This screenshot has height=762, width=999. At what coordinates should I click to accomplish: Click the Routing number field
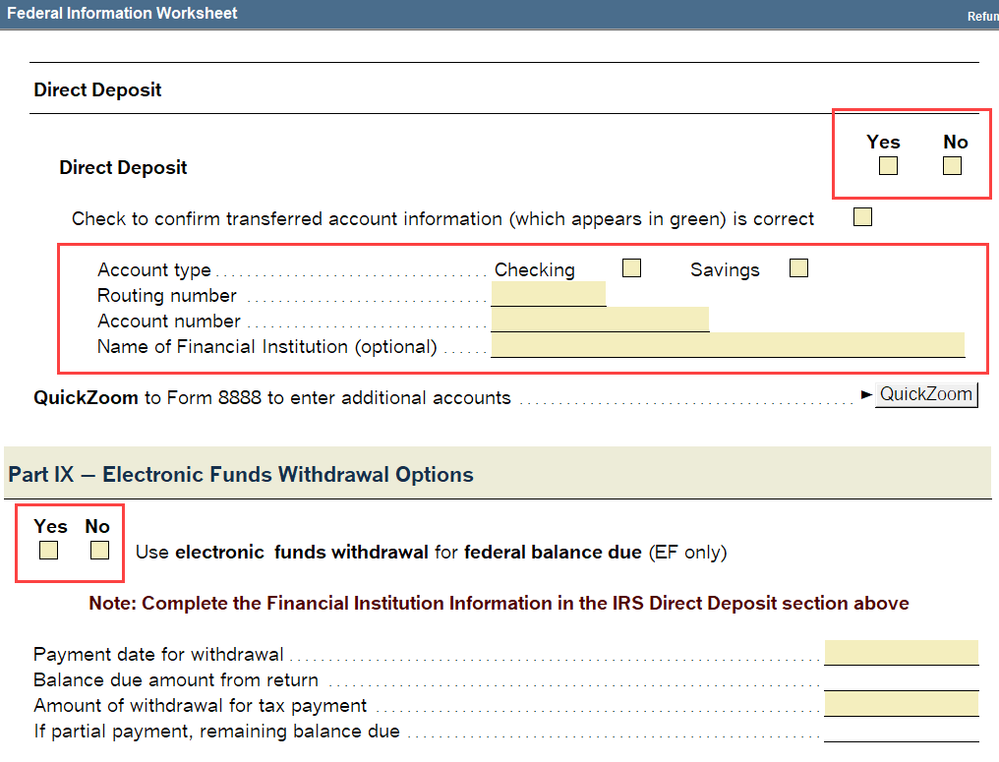pos(548,294)
